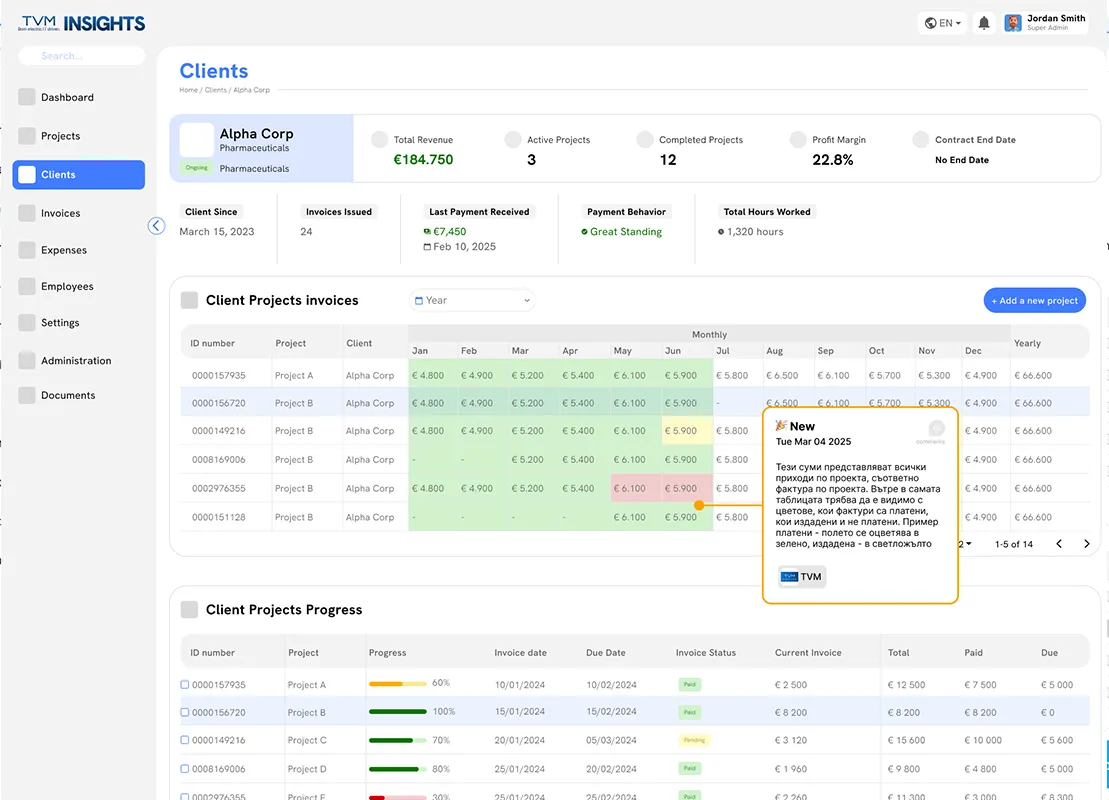
Task: Expand the EN language selector
Action: click(943, 23)
